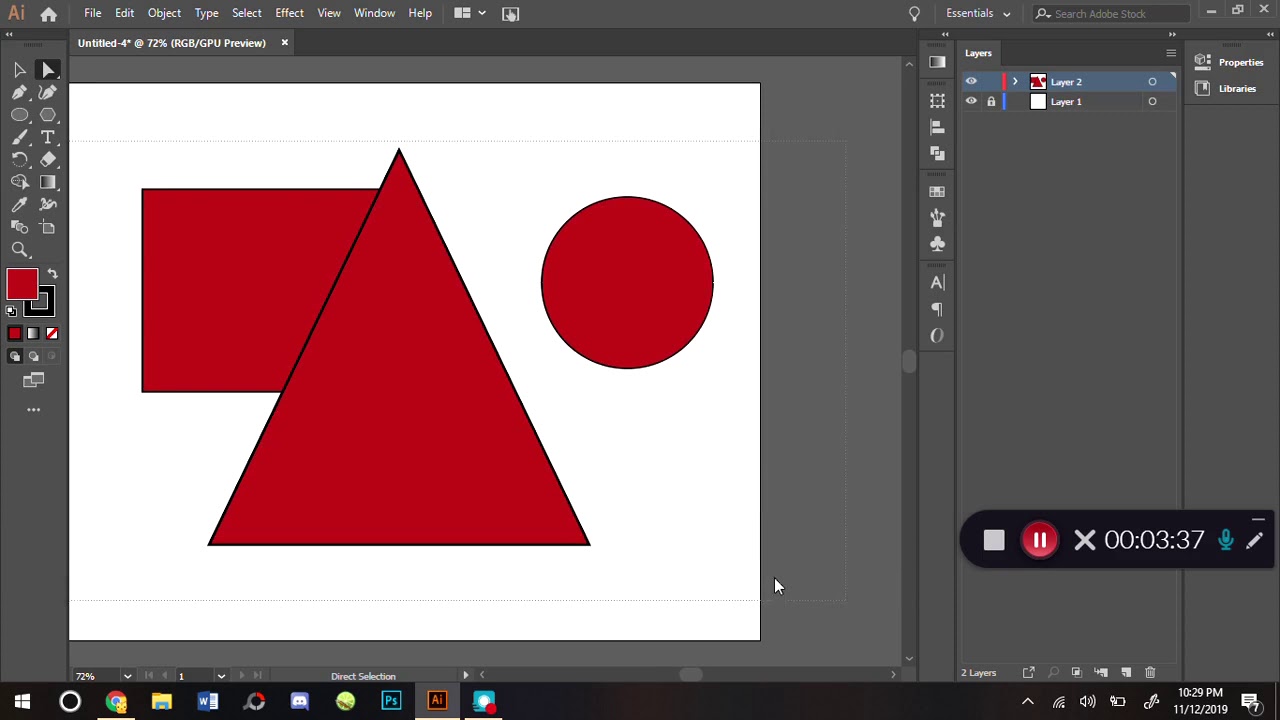Open the zoom level dropdown
1280x720 pixels.
click(127, 676)
